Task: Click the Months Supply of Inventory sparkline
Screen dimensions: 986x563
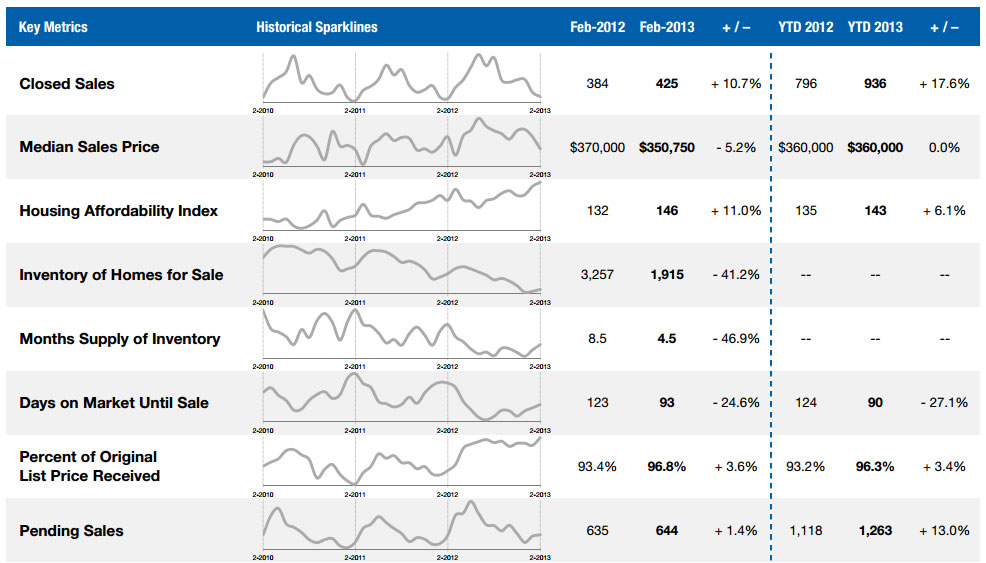Action: (x=401, y=335)
